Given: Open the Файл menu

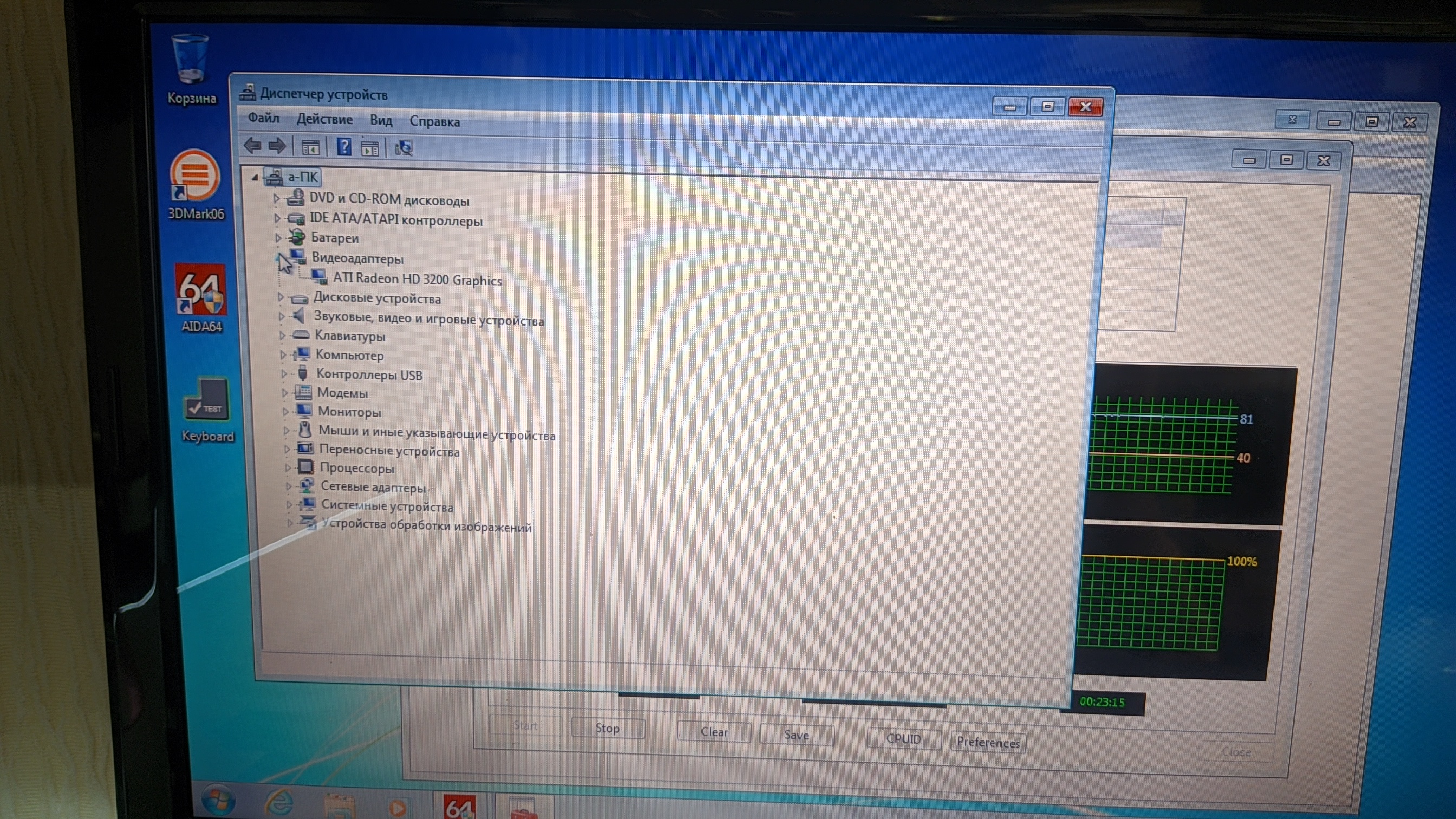Looking at the screenshot, I should point(263,118).
